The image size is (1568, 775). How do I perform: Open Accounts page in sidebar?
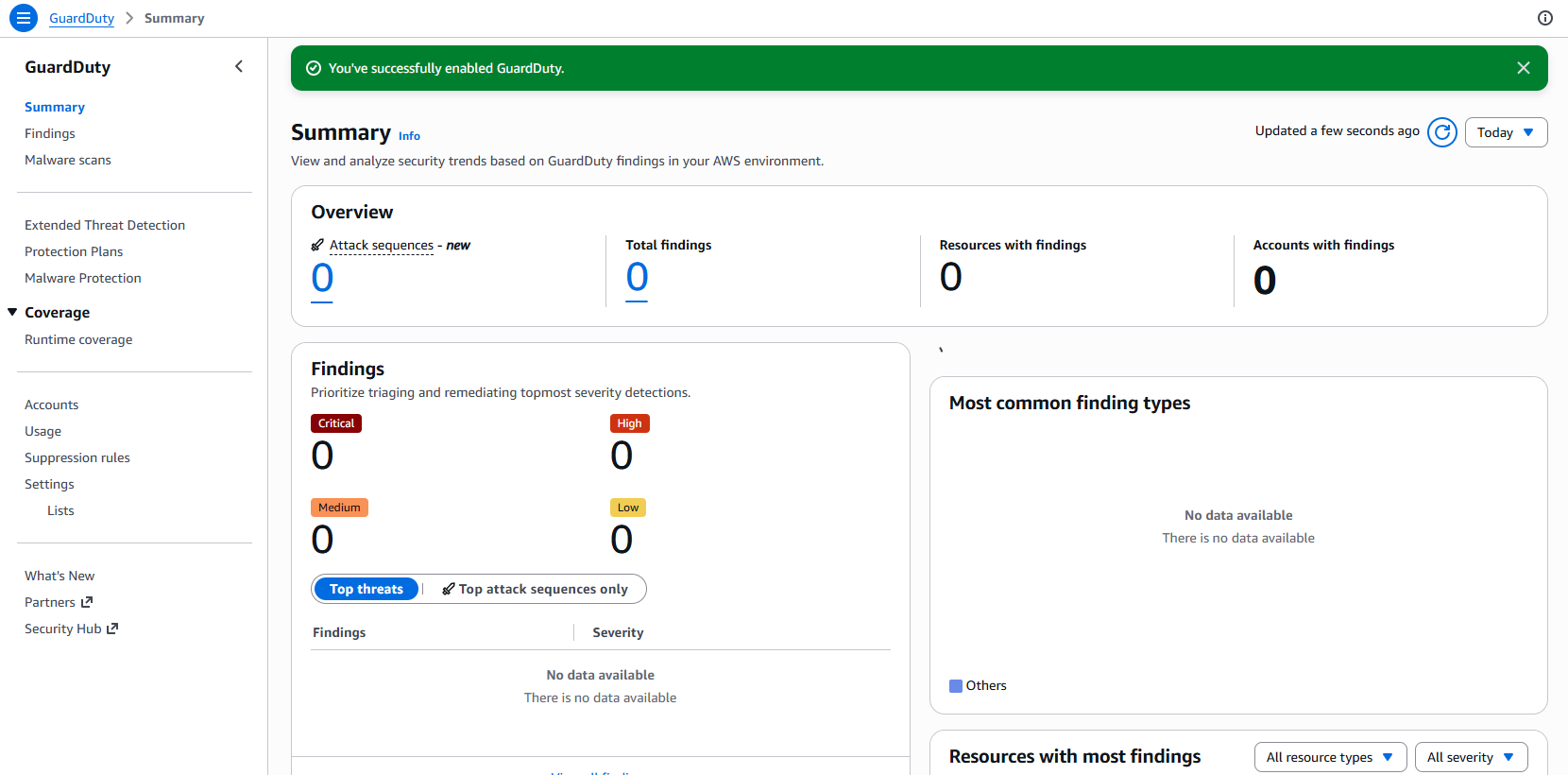pyautogui.click(x=52, y=405)
